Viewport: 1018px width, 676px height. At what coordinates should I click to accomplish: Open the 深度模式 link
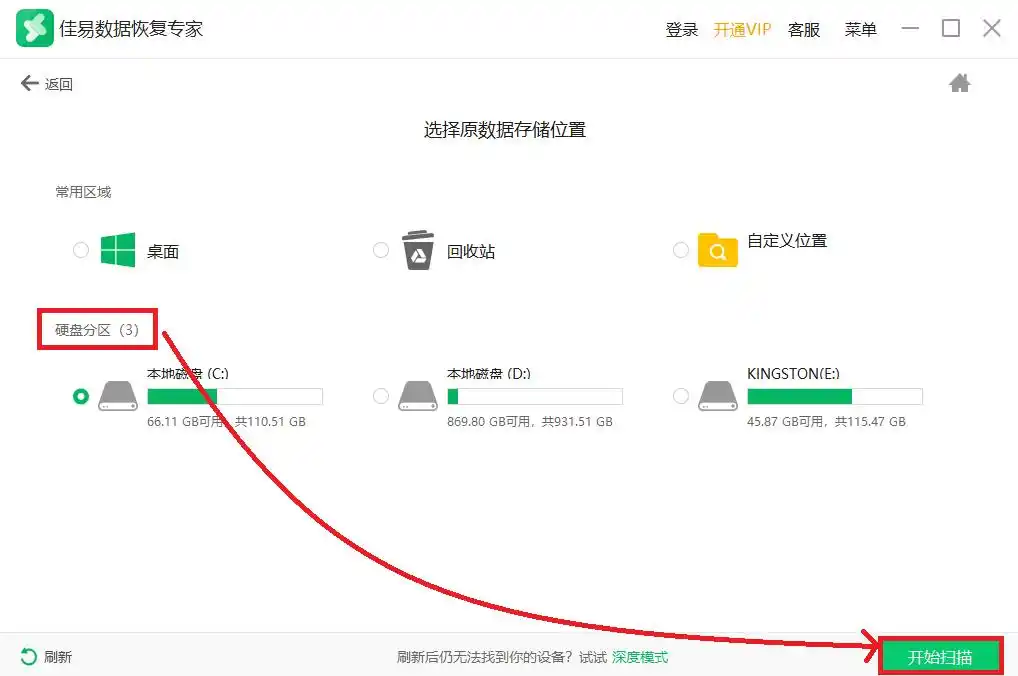click(640, 657)
